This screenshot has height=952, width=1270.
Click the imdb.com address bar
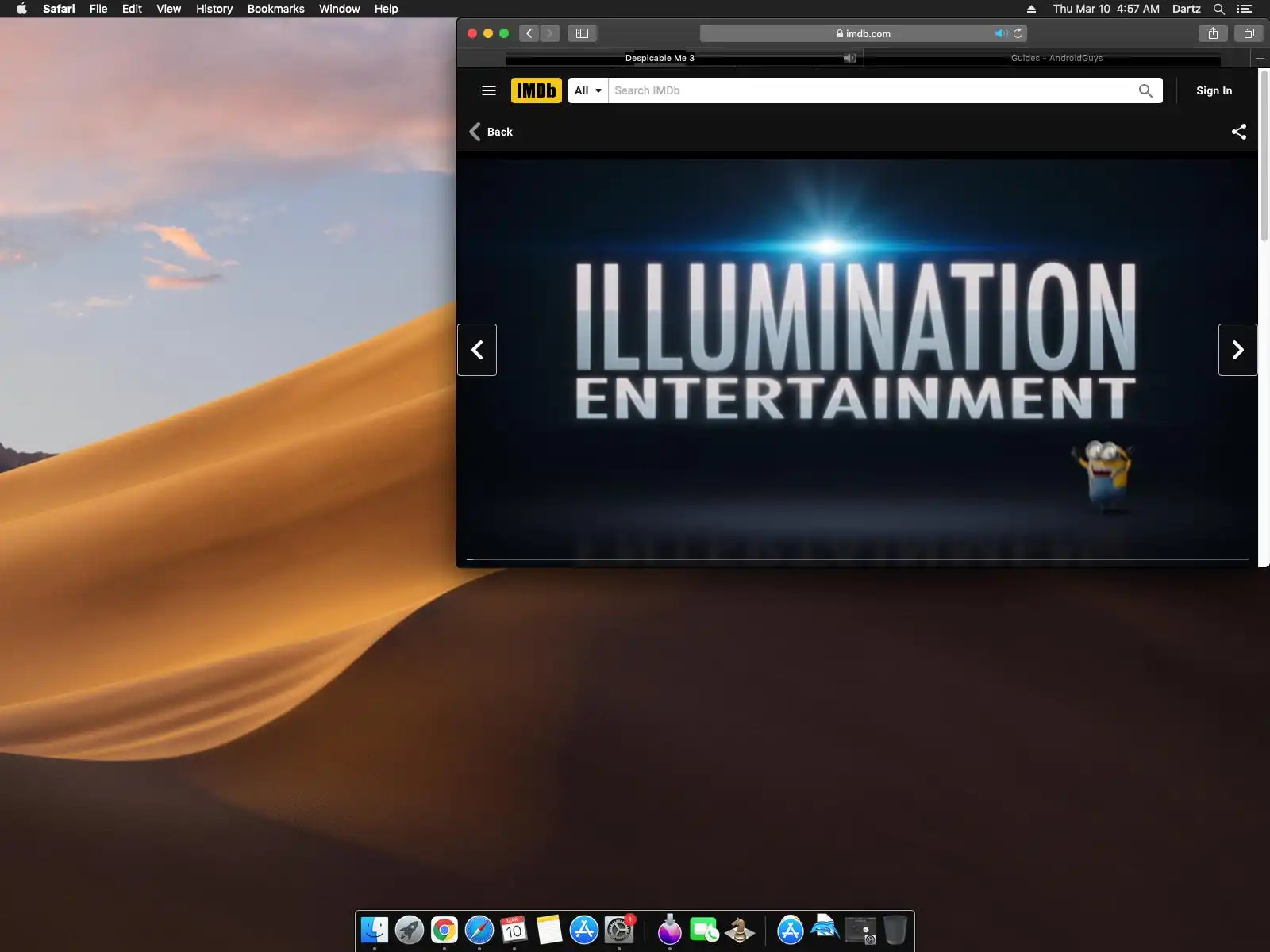(864, 33)
